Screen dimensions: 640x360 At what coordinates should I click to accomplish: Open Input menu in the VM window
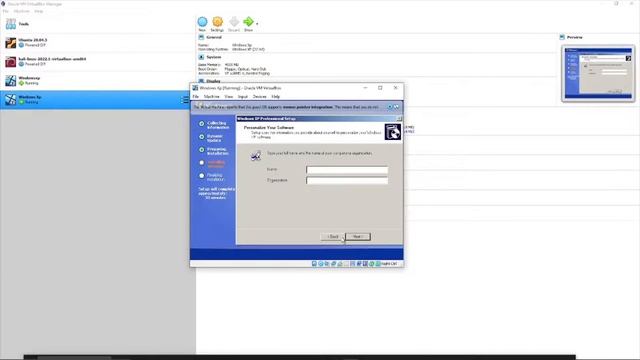(x=243, y=97)
